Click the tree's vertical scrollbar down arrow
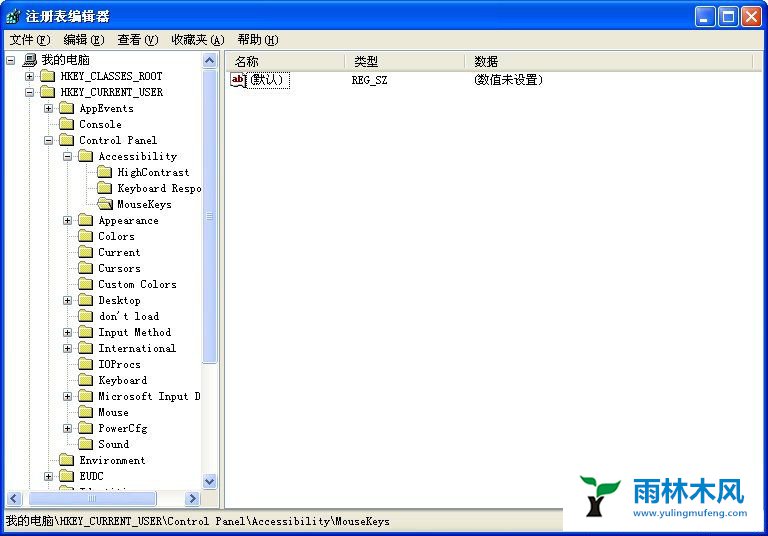768x536 pixels. [x=210, y=481]
